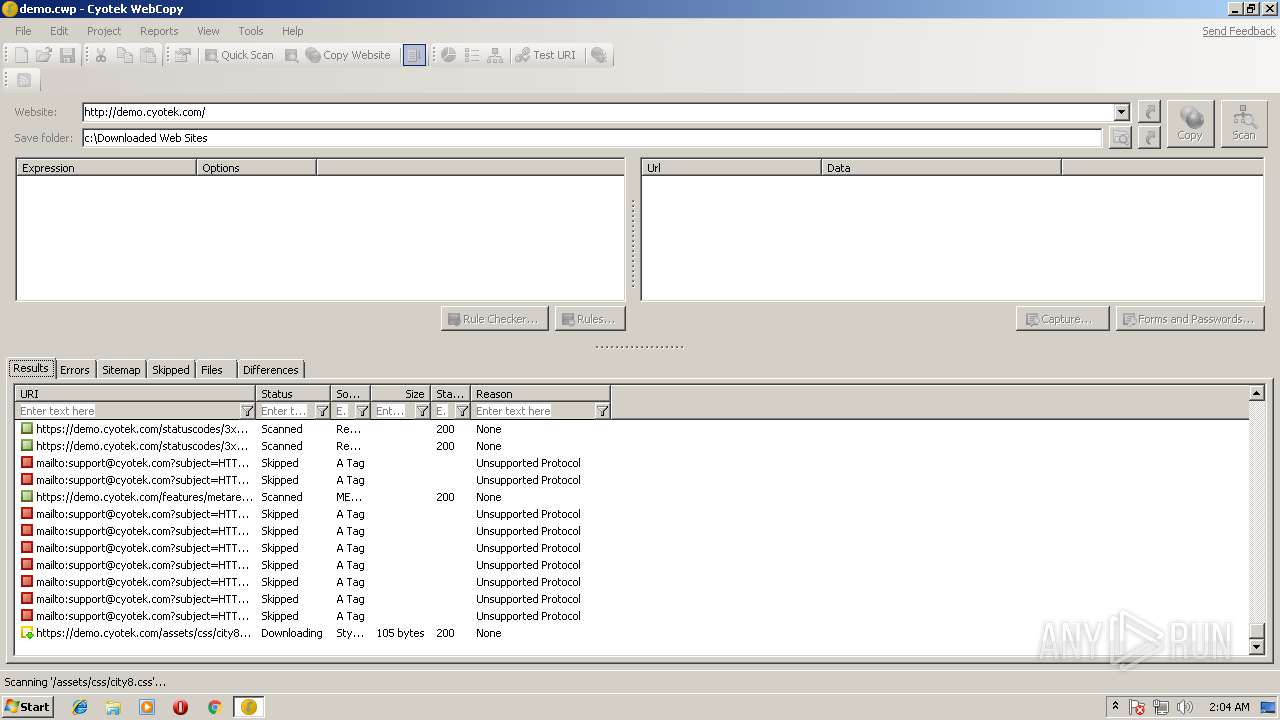Switch to the Files tab

212,370
